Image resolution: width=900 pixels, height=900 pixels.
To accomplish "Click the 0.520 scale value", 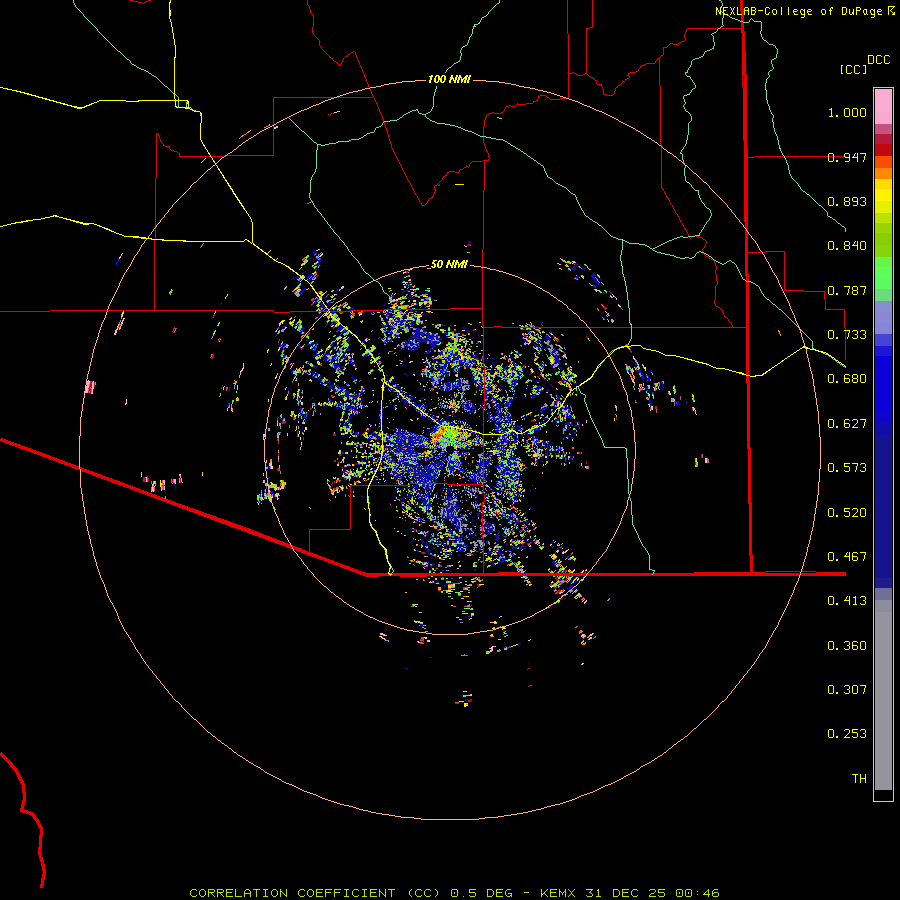I will click(x=847, y=513).
